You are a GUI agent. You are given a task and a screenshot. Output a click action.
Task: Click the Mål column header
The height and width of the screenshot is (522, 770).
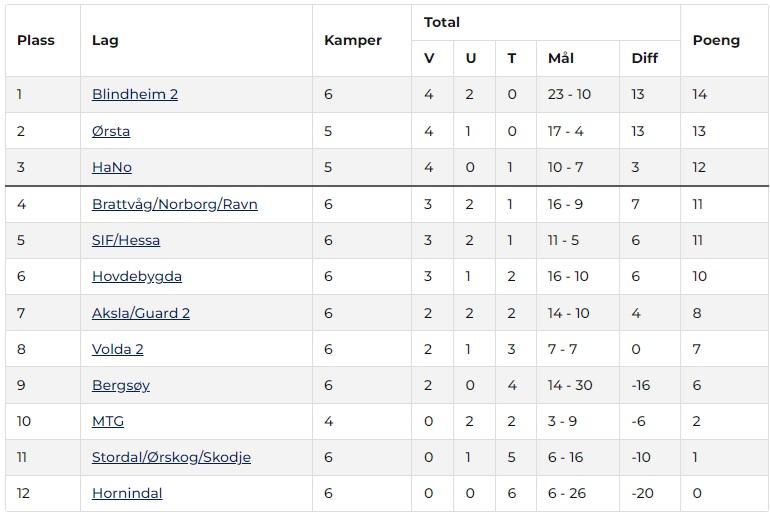[x=560, y=58]
